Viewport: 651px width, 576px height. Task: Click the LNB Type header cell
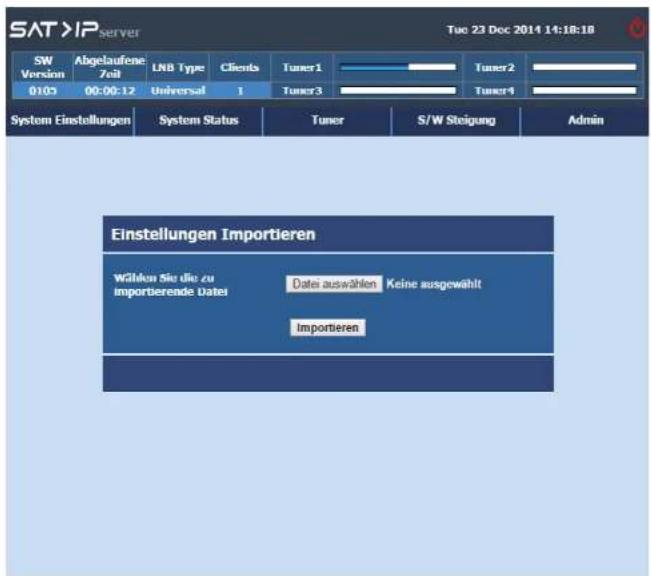pyautogui.click(x=178, y=67)
